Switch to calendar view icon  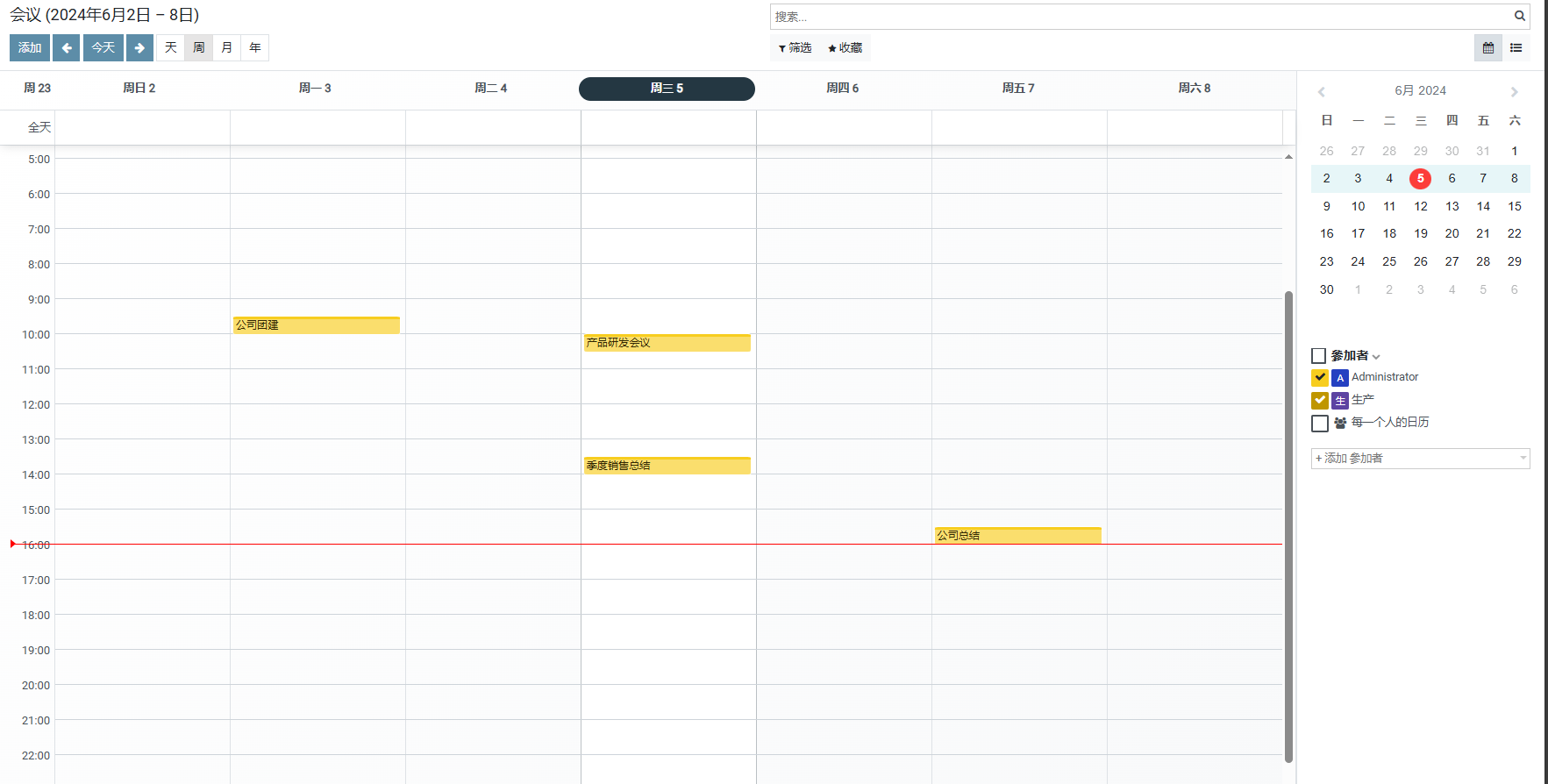(1488, 48)
